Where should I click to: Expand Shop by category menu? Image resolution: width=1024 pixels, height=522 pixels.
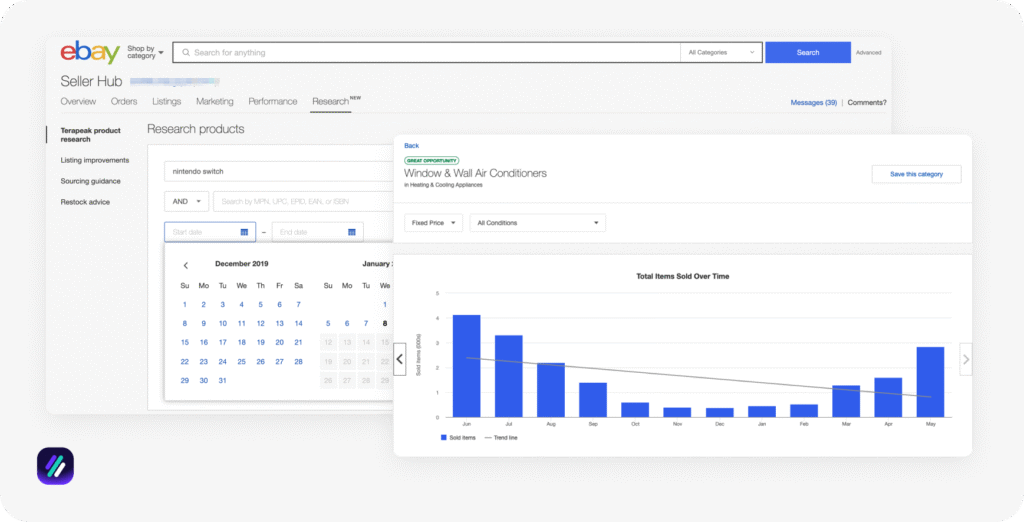(x=145, y=52)
